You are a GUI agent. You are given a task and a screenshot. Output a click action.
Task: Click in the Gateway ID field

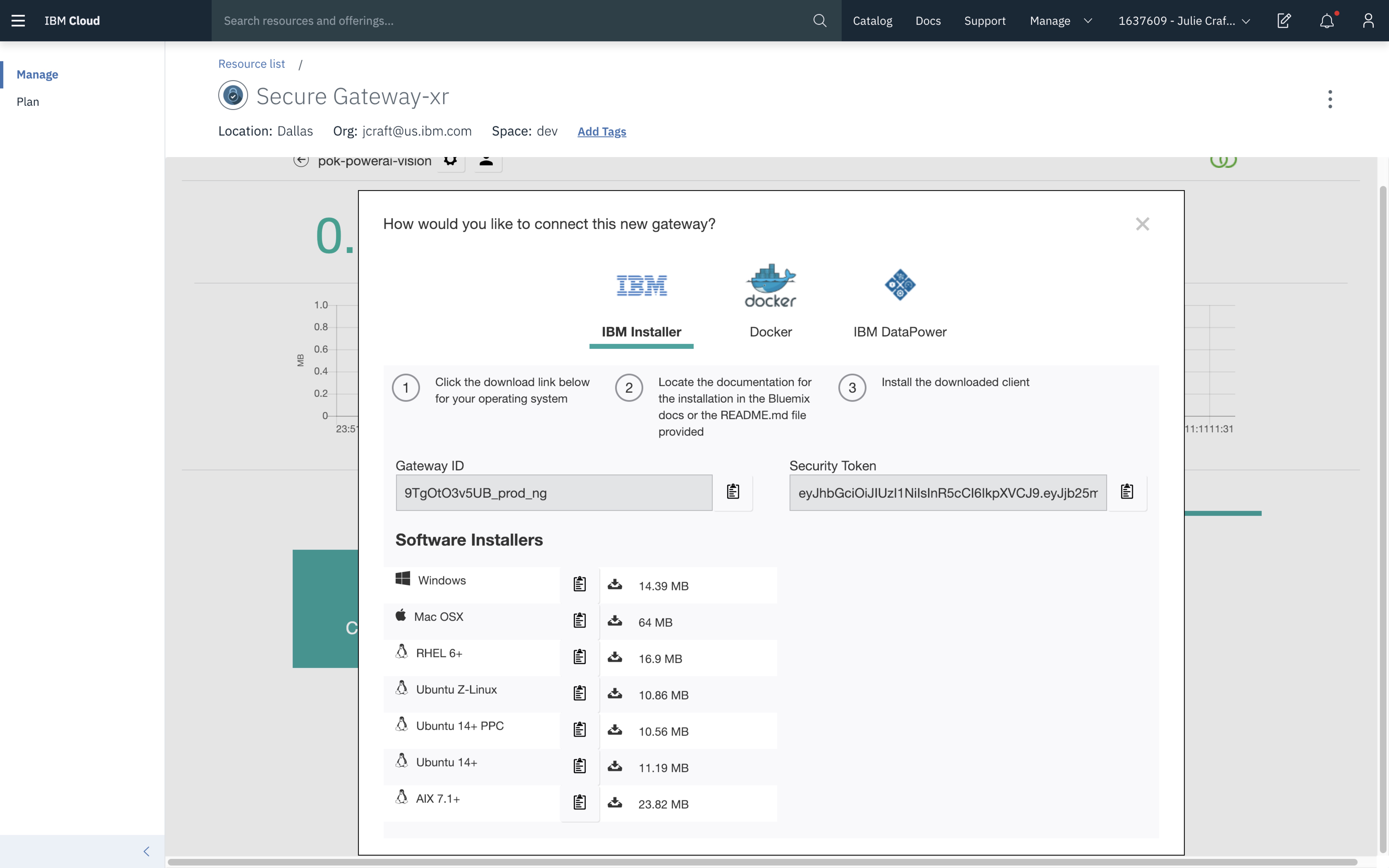point(554,492)
